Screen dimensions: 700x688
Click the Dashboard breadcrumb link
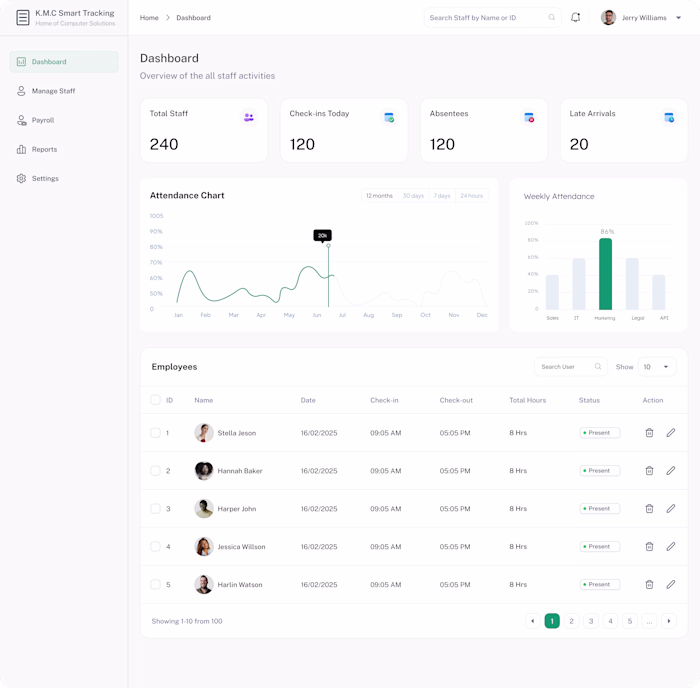[x=193, y=18]
